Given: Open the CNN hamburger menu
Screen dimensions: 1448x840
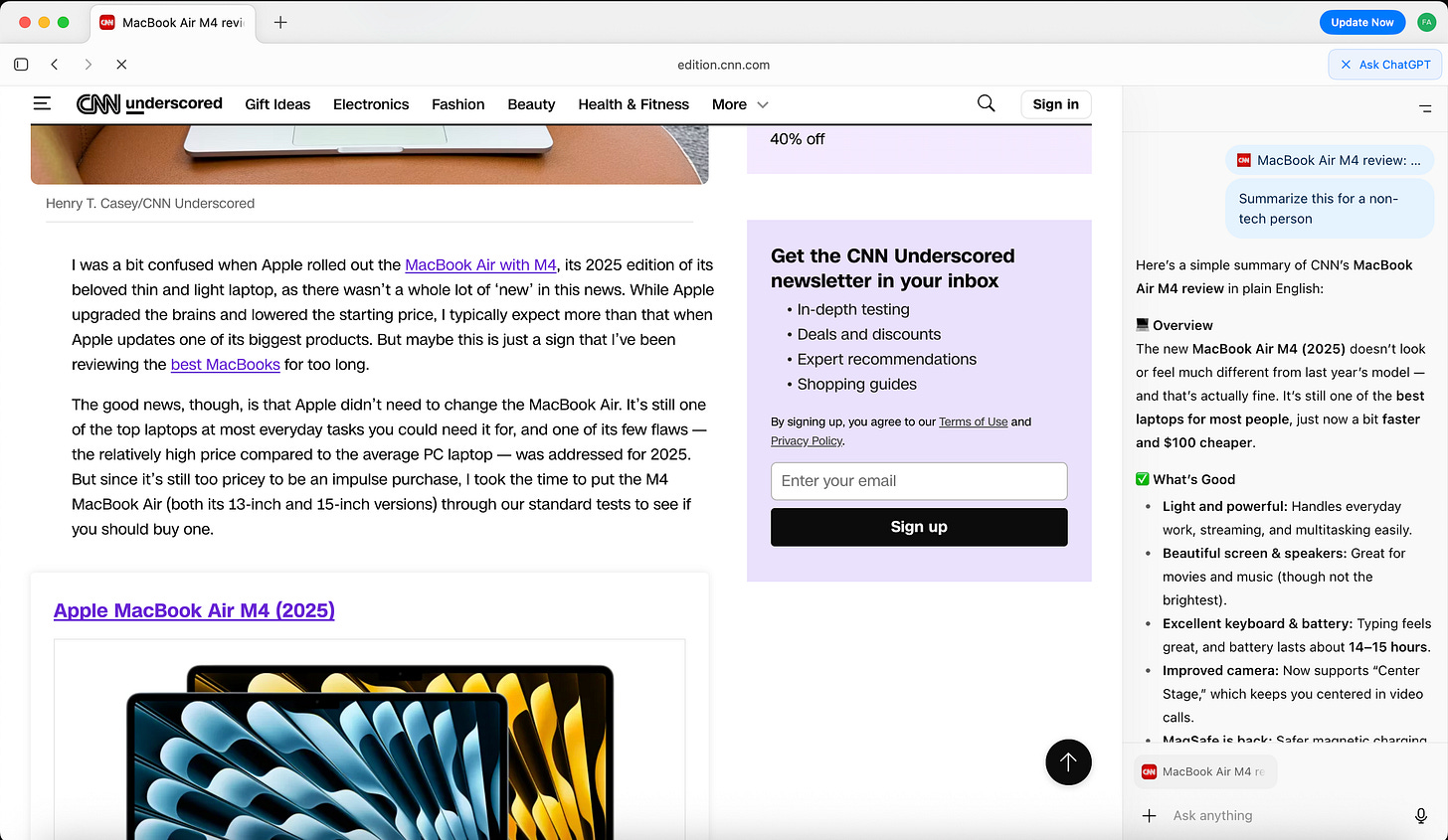Looking at the screenshot, I should click(42, 103).
